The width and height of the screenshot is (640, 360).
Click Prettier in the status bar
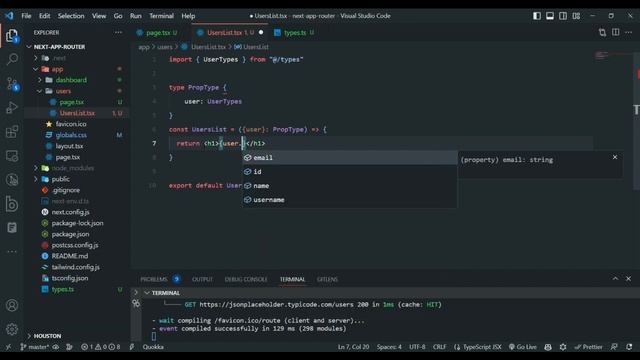coord(588,347)
